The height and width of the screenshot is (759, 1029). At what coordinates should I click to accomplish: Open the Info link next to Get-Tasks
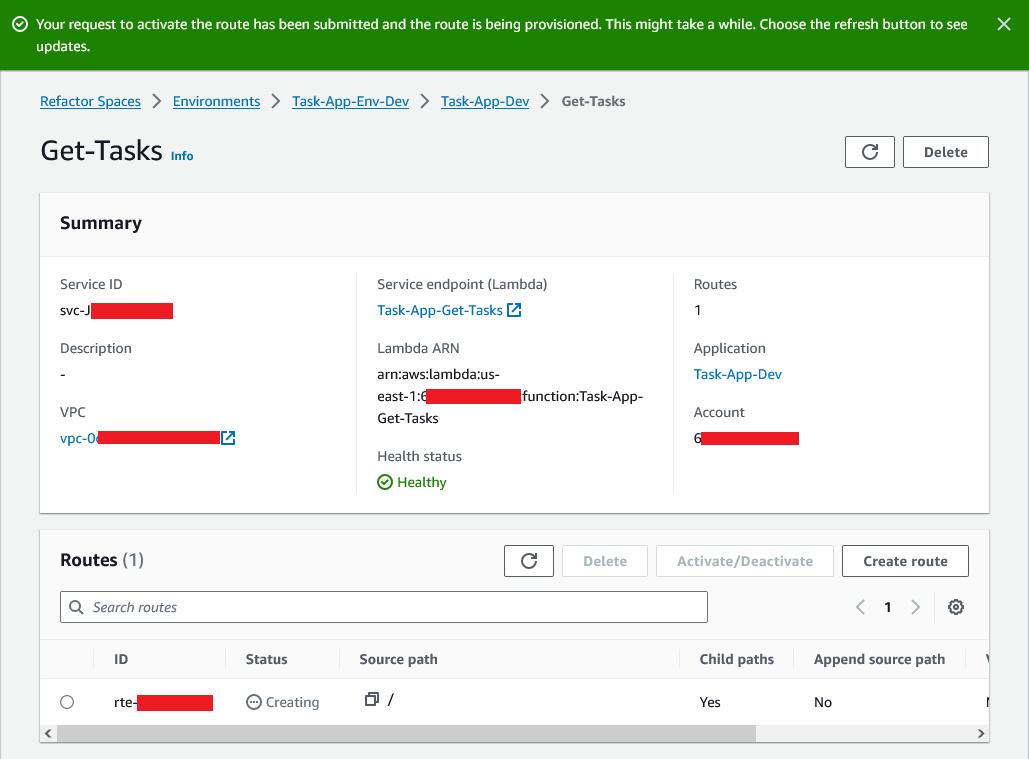pos(182,155)
